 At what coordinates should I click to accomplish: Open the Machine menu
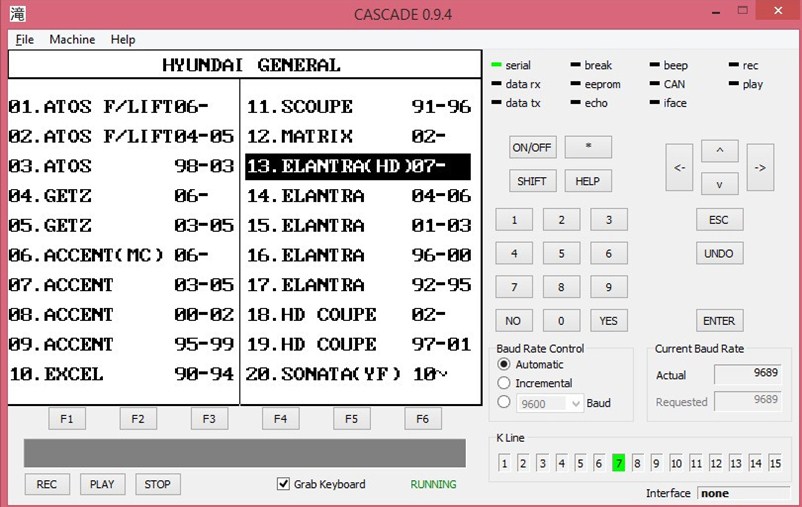click(72, 39)
